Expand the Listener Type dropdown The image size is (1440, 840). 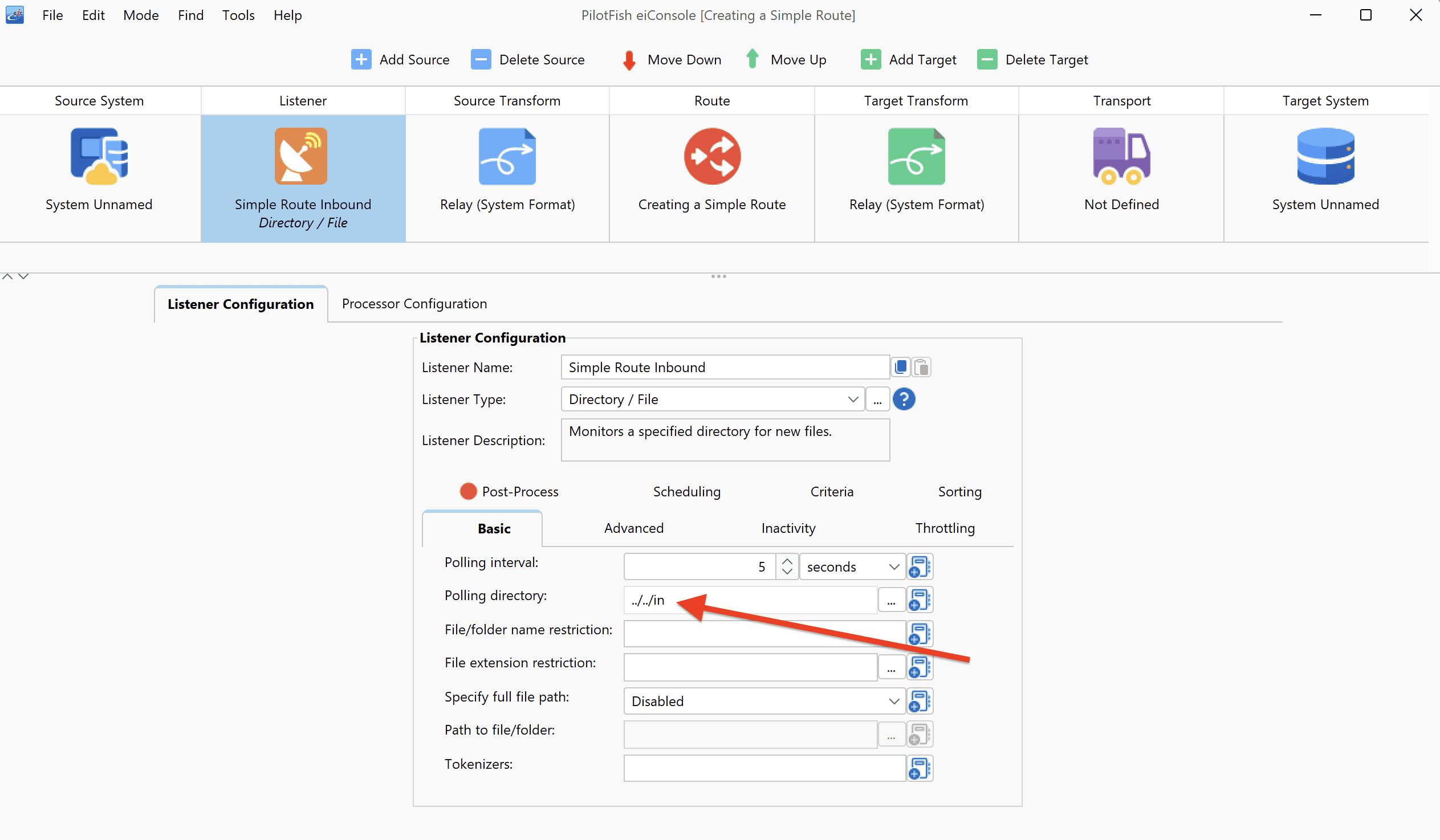tap(853, 399)
